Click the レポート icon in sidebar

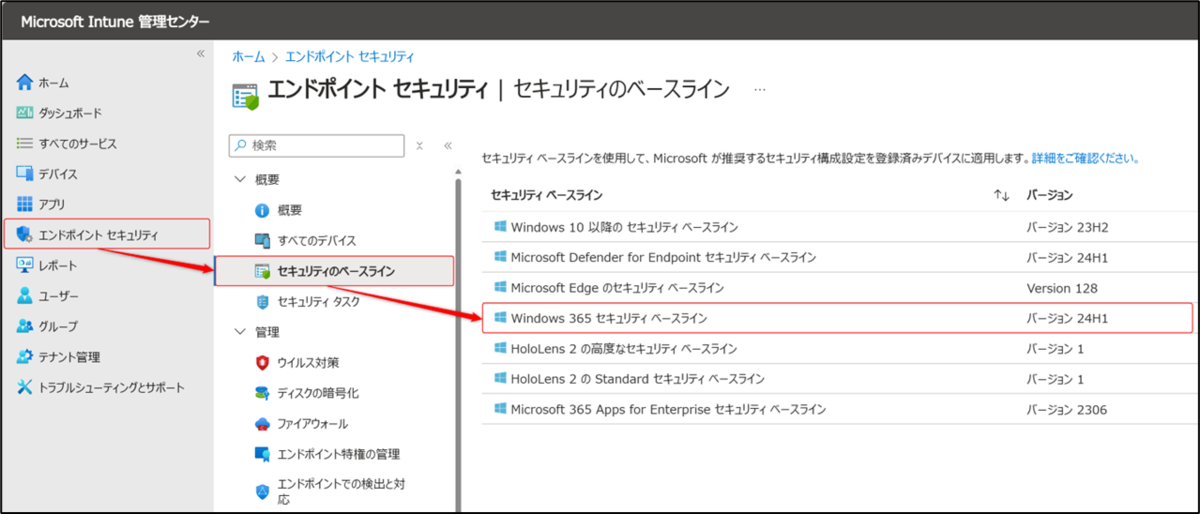click(x=26, y=265)
